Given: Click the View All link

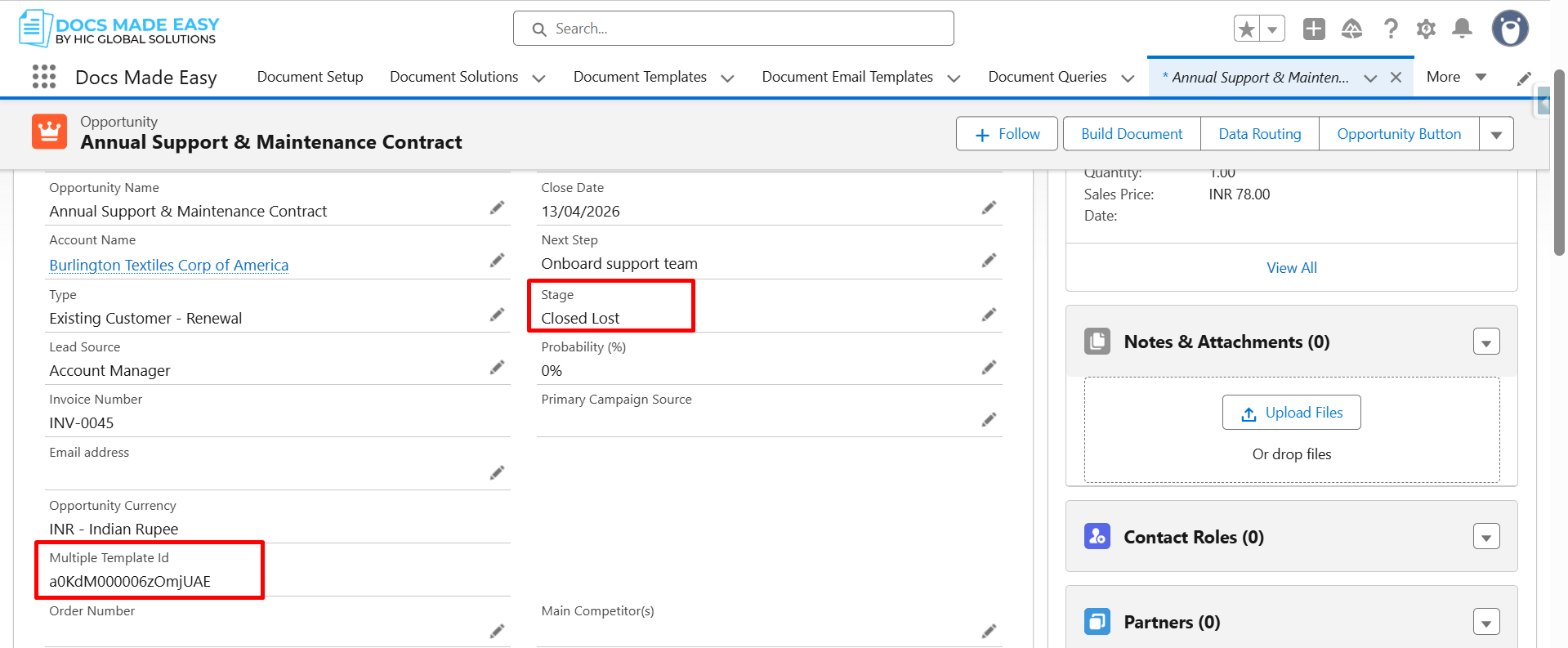Looking at the screenshot, I should 1292,268.
